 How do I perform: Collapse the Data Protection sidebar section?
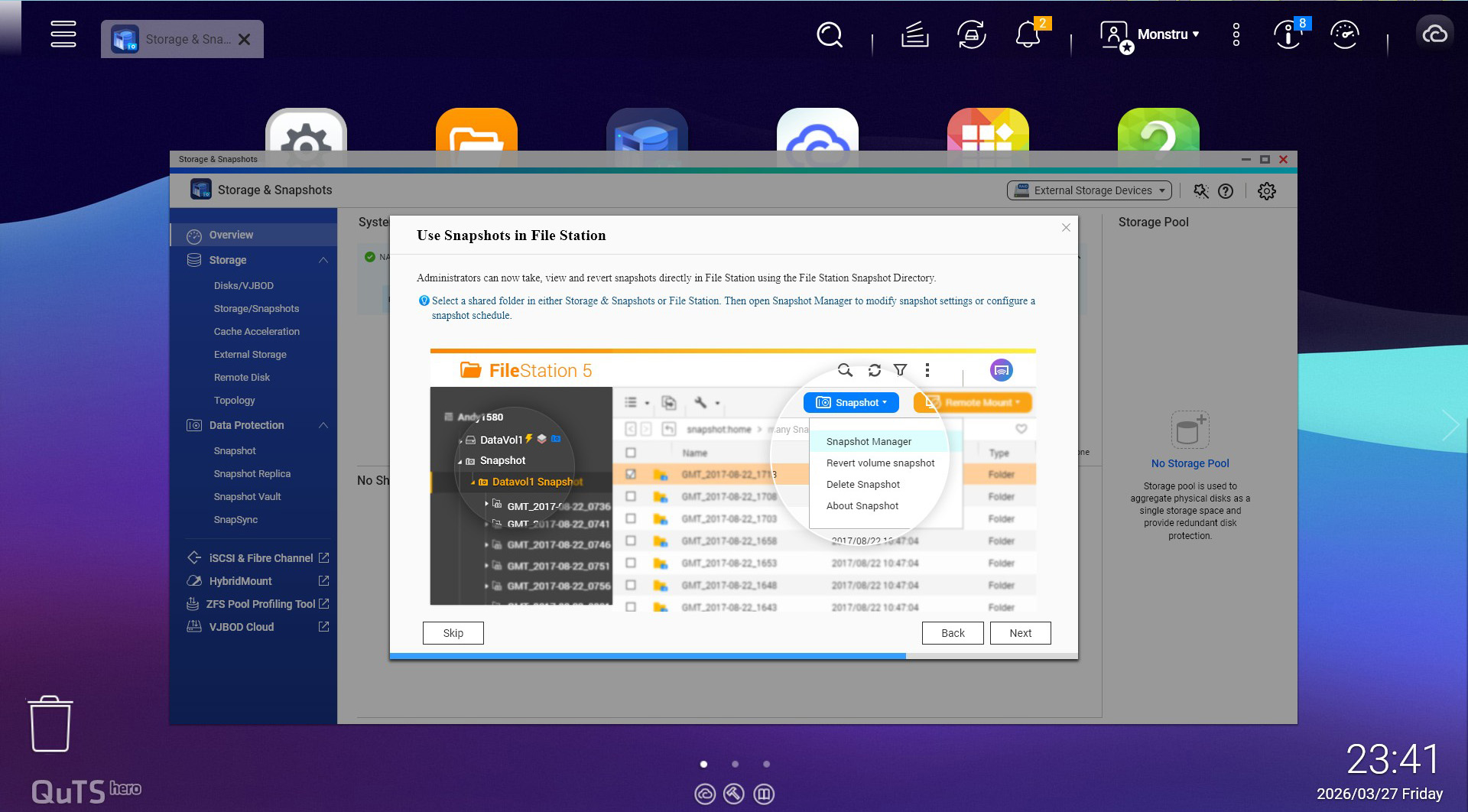[x=323, y=425]
